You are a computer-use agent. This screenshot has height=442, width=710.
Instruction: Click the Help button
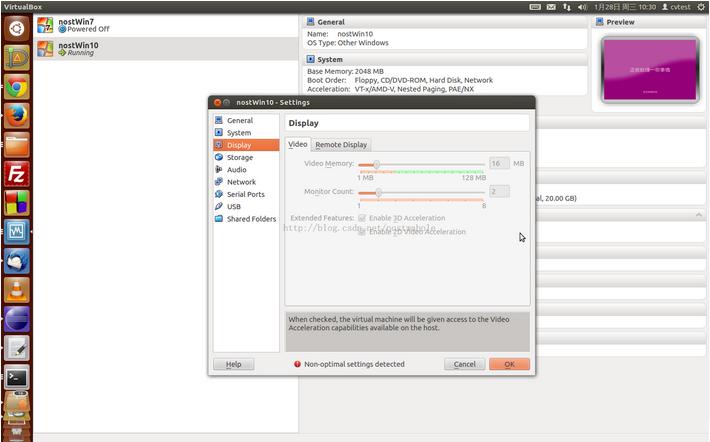click(234, 364)
